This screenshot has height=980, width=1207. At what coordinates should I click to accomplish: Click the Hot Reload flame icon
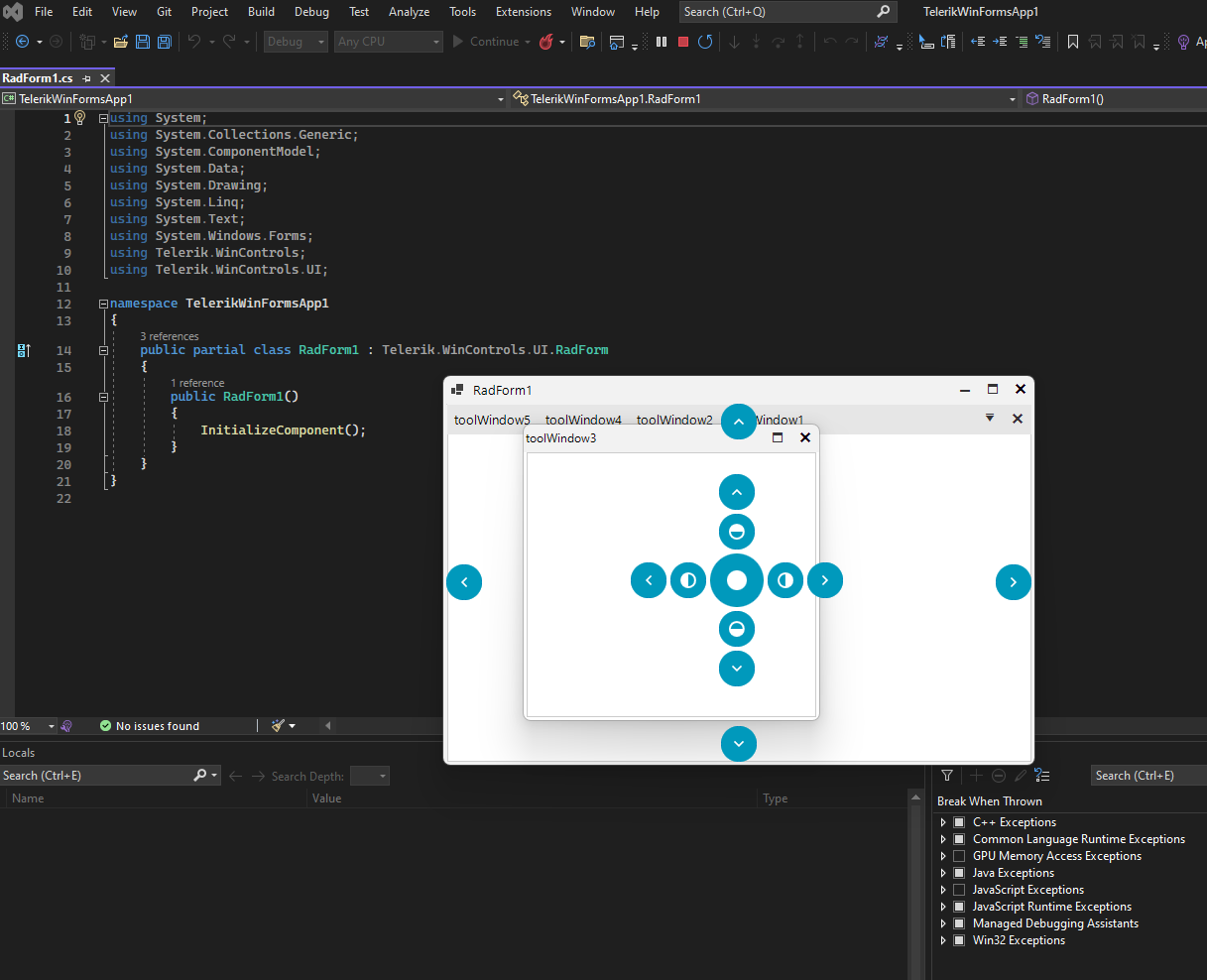click(546, 42)
